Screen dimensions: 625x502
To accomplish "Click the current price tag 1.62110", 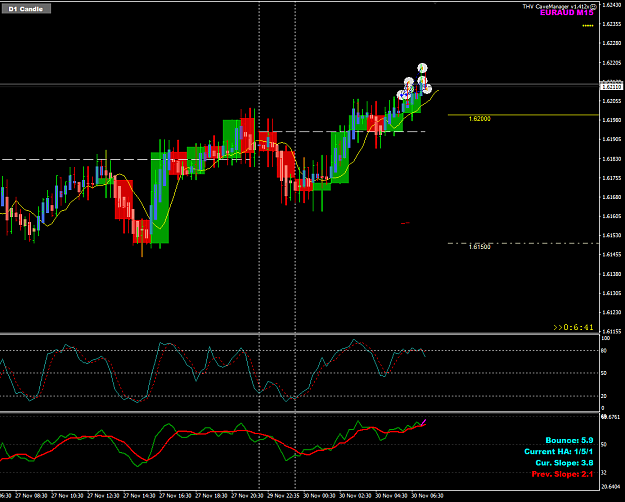I will [x=612, y=87].
